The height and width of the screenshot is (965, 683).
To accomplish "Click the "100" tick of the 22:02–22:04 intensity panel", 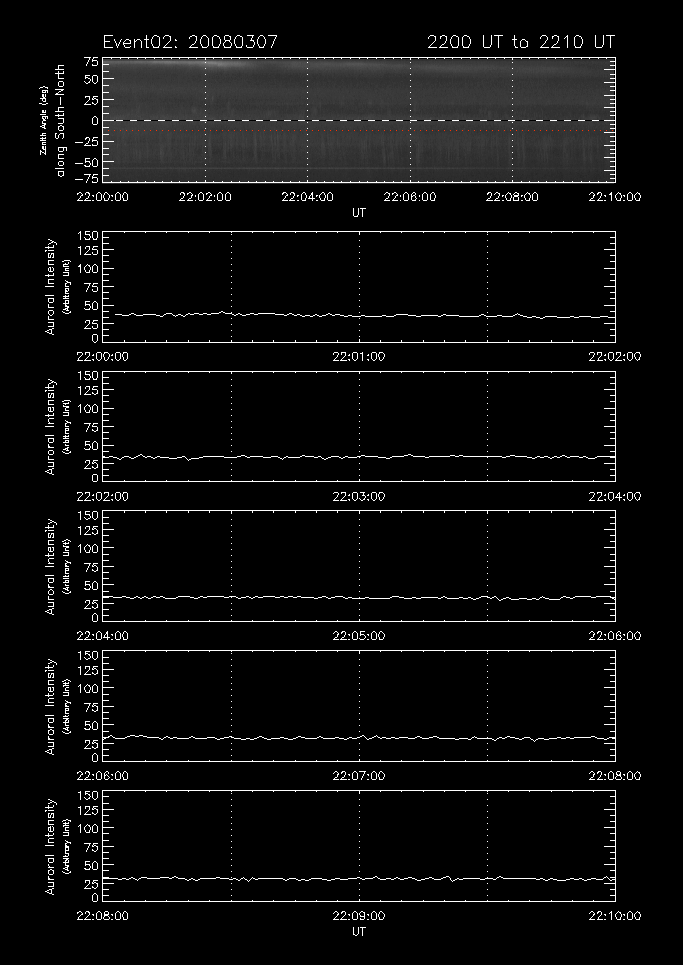I will pyautogui.click(x=87, y=409).
